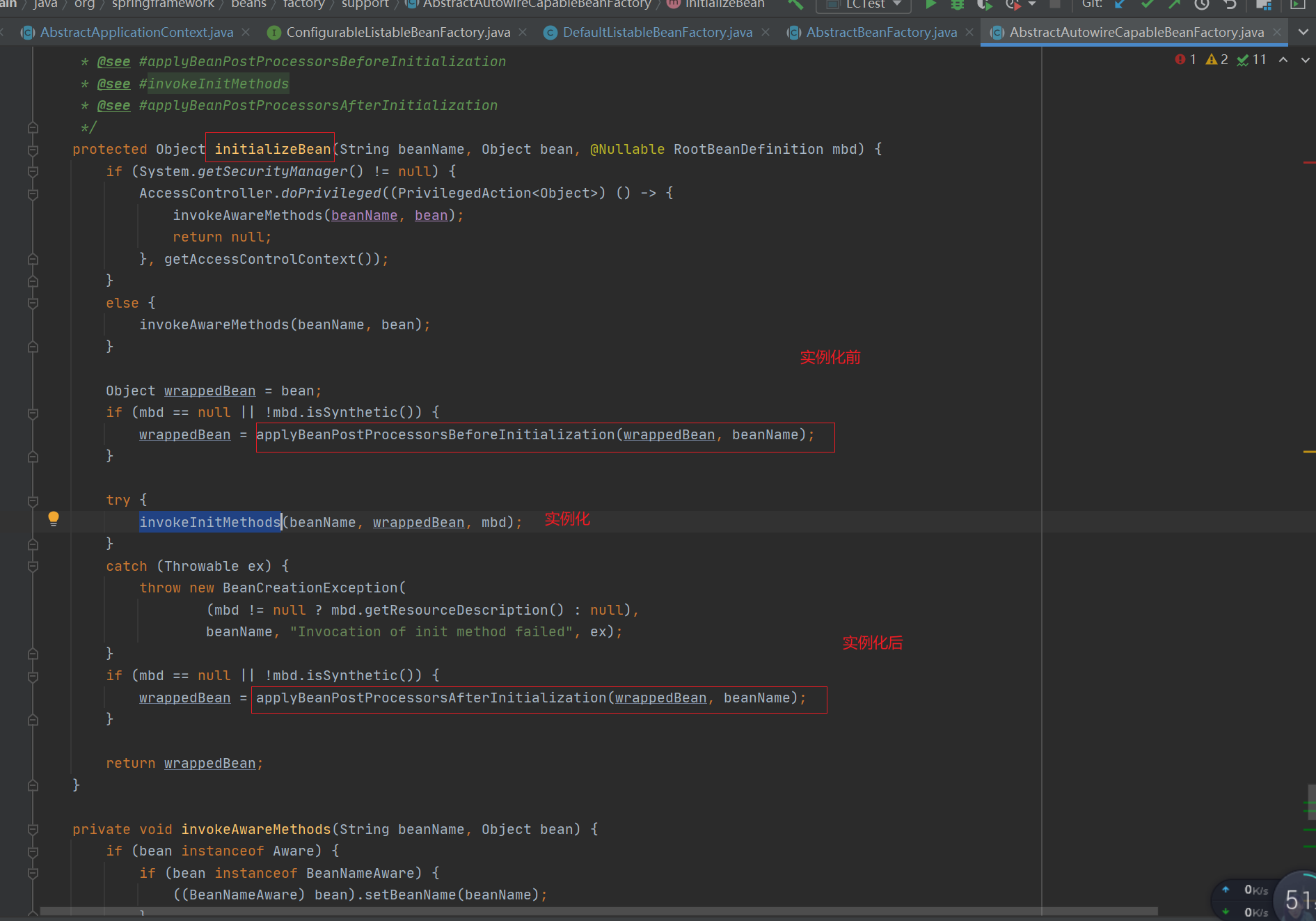Click the Build project hammer icon
1316x921 pixels.
795,4
